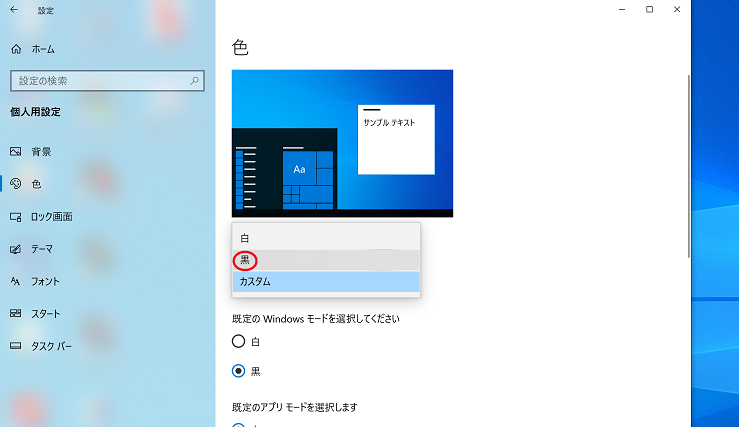
Task: Click the back arrow in Settings
Action: [x=14, y=9]
